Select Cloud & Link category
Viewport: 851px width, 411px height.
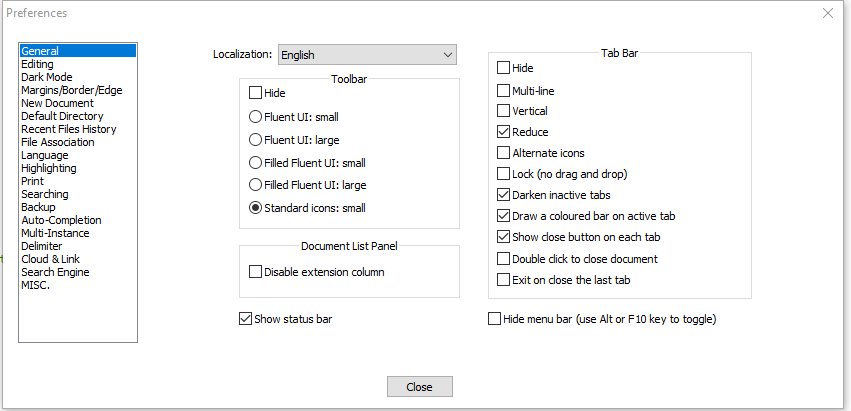[x=51, y=259]
